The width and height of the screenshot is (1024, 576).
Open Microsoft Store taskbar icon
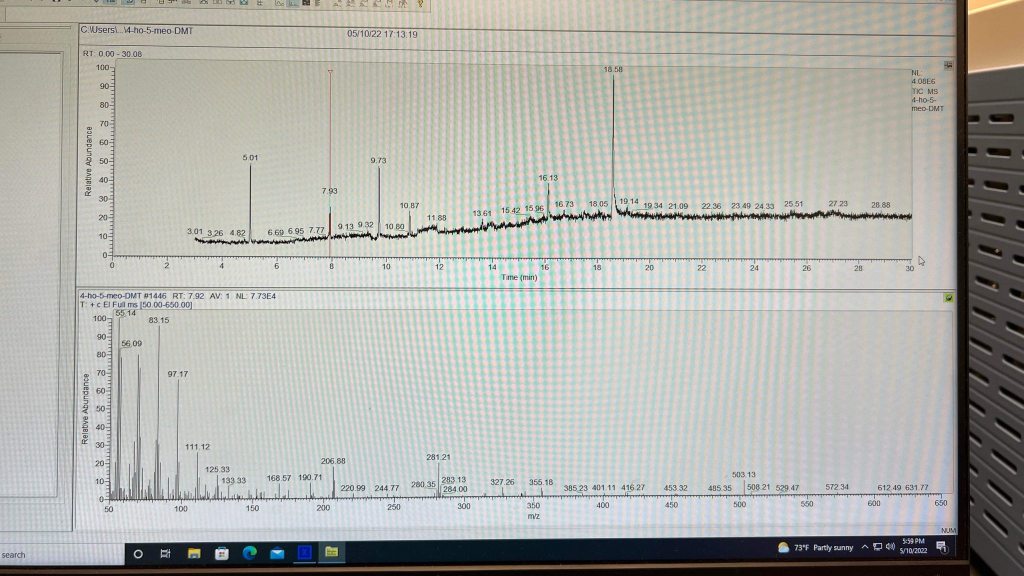click(222, 553)
